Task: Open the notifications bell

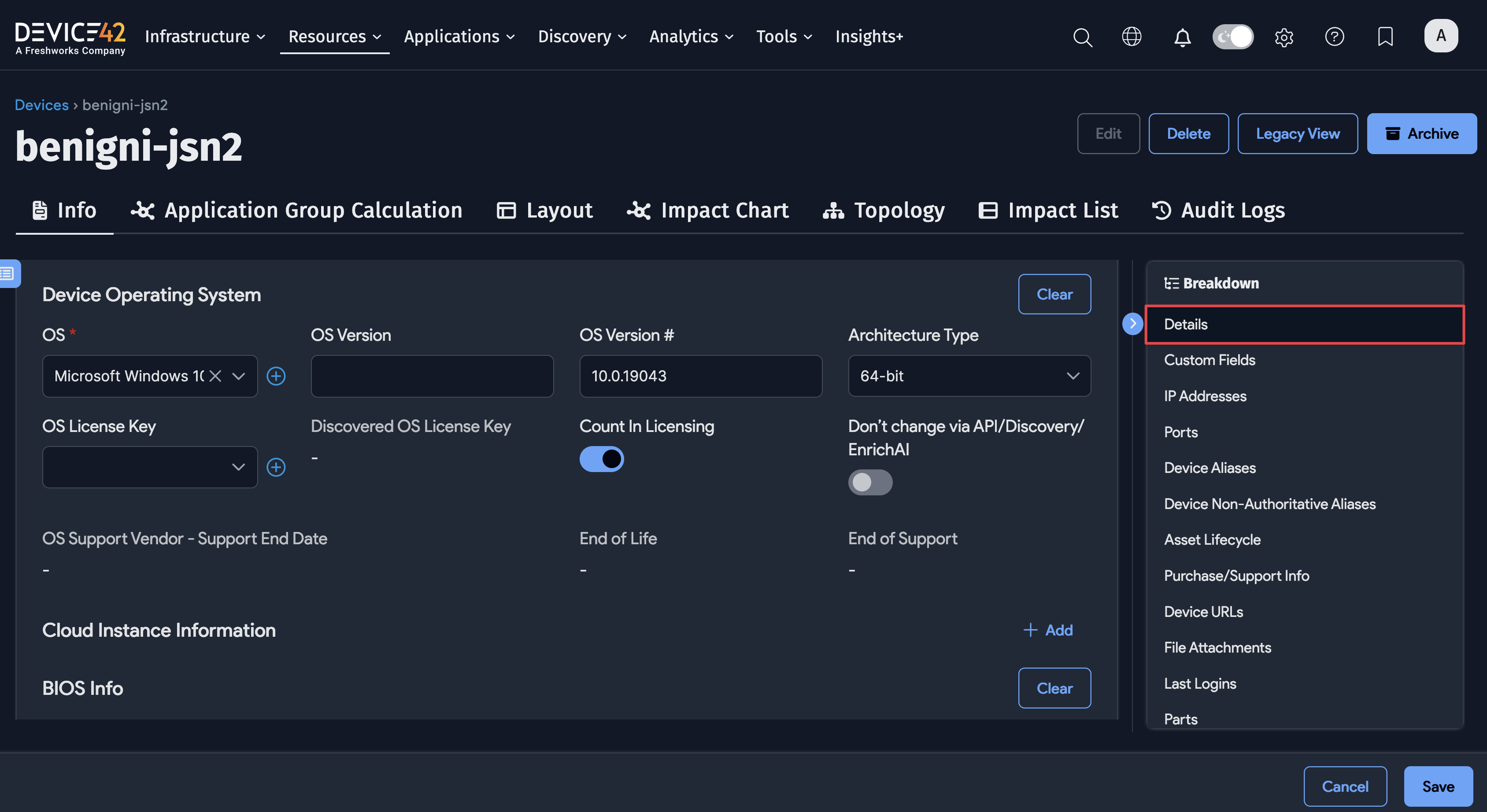Action: click(x=1182, y=37)
